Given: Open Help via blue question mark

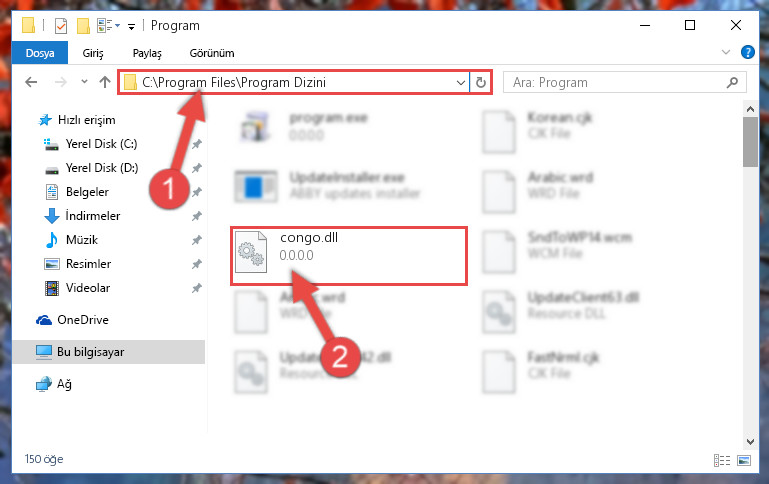Looking at the screenshot, I should click(747, 52).
